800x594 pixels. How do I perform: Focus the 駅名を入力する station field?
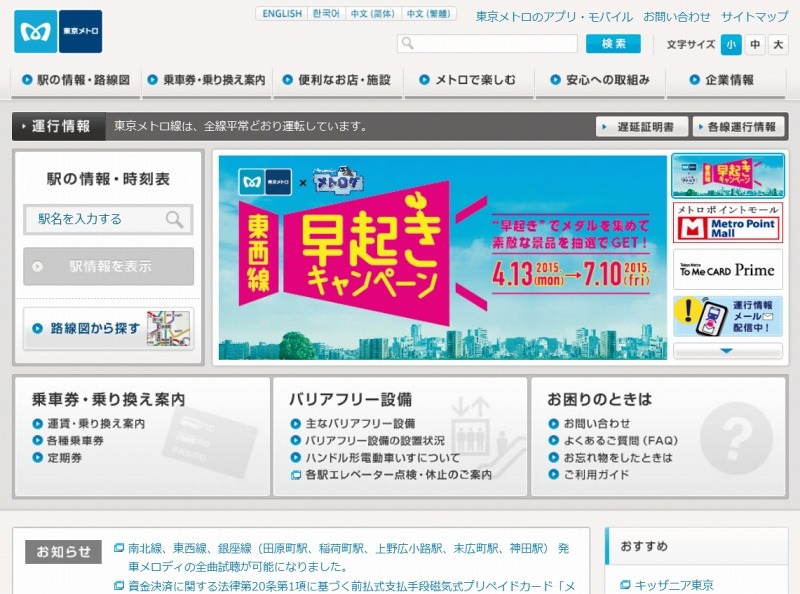pyautogui.click(x=108, y=219)
